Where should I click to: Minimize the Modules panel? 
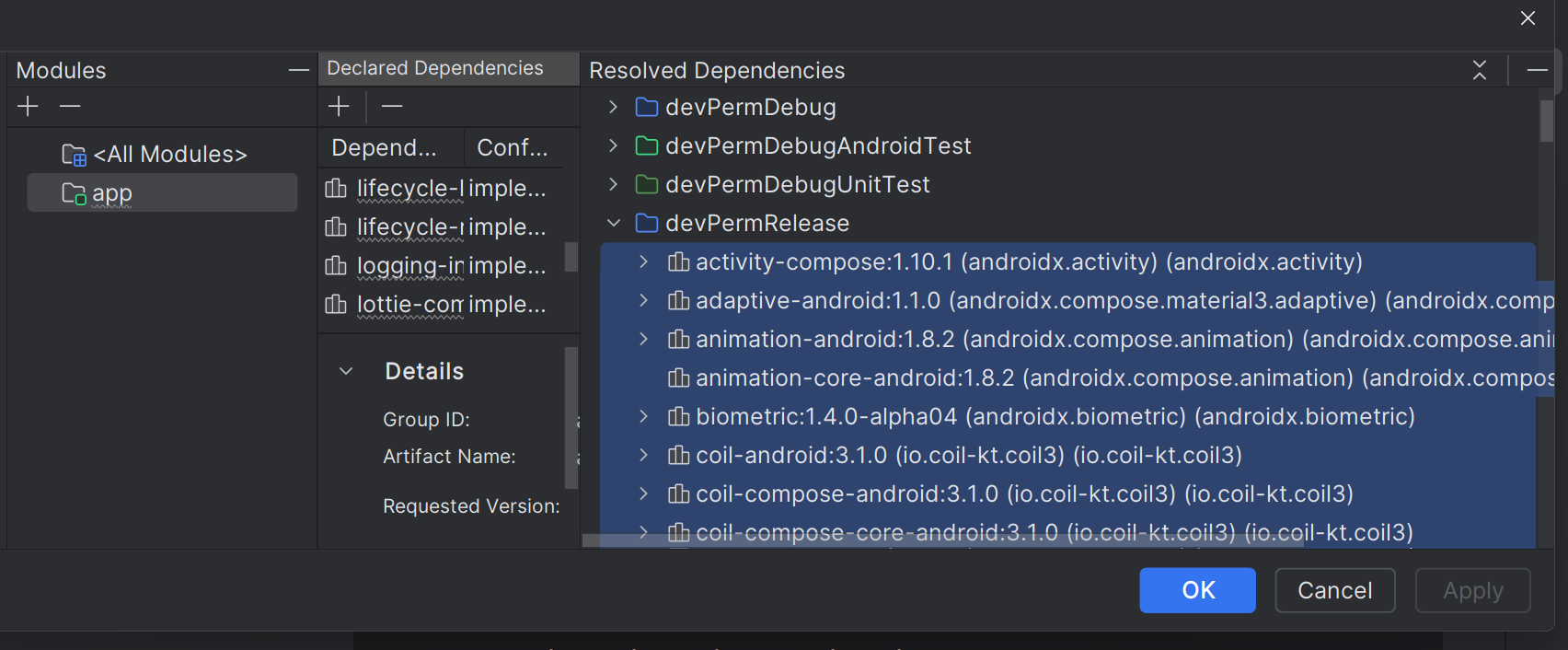pos(299,70)
